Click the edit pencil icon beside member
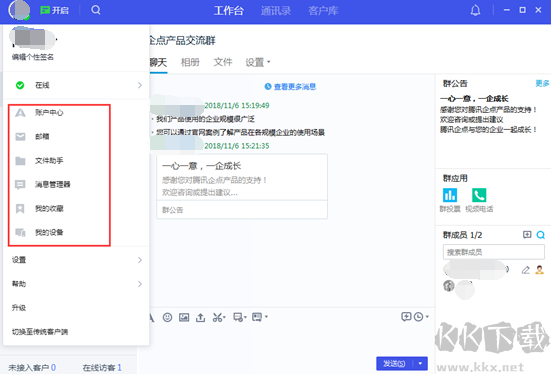 tap(525, 270)
